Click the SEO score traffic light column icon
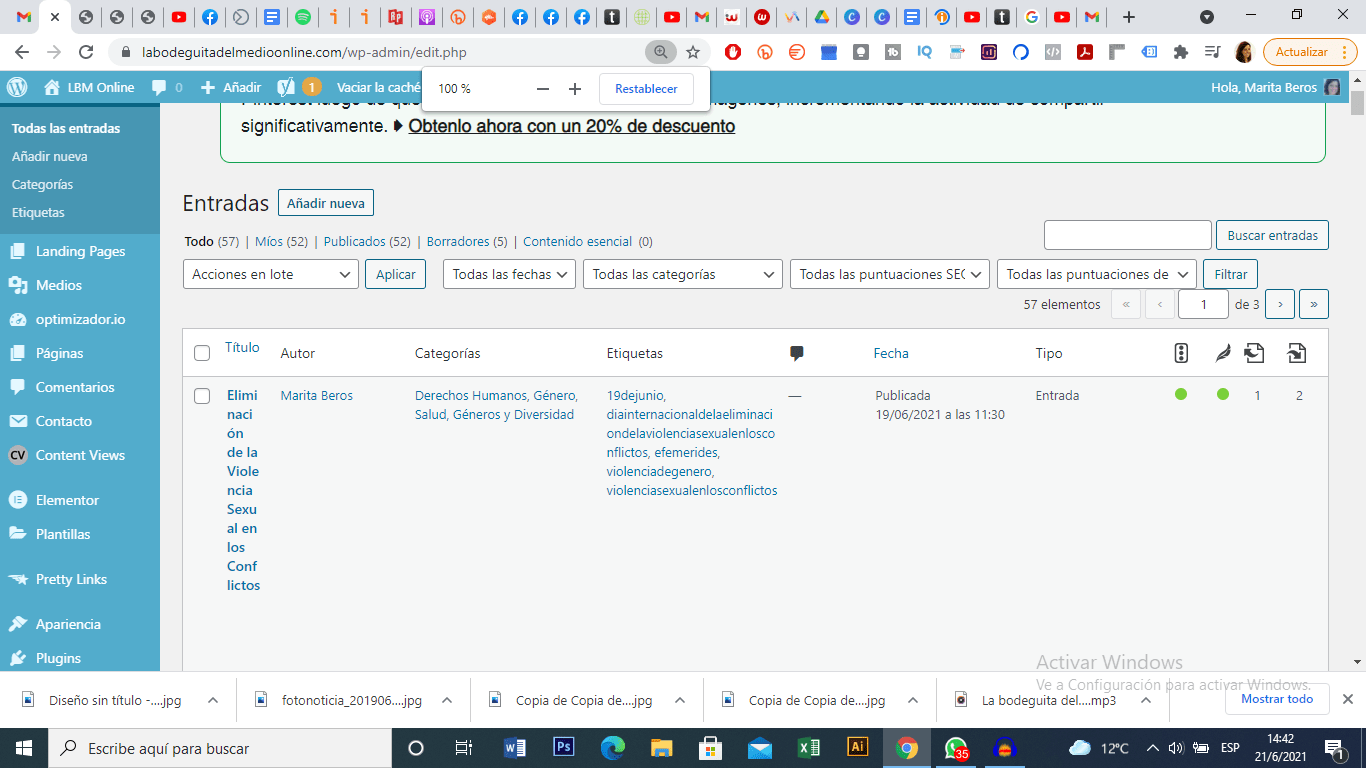1366x768 pixels. pos(1181,353)
